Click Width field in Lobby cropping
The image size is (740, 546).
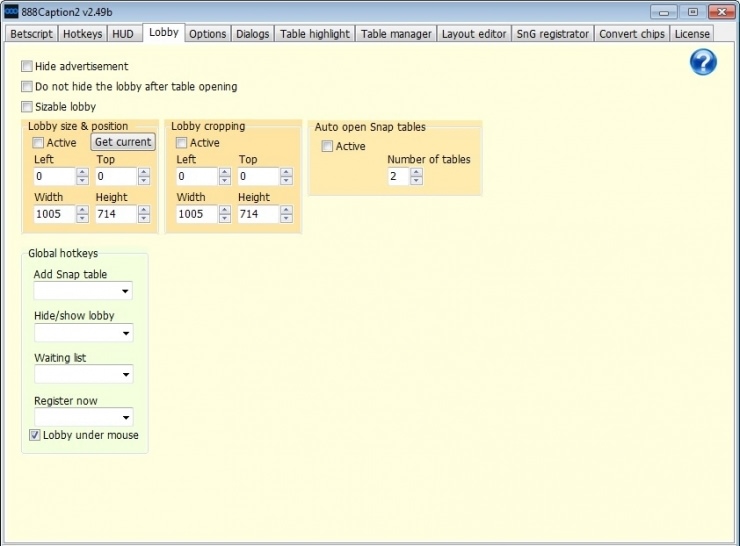coord(197,214)
